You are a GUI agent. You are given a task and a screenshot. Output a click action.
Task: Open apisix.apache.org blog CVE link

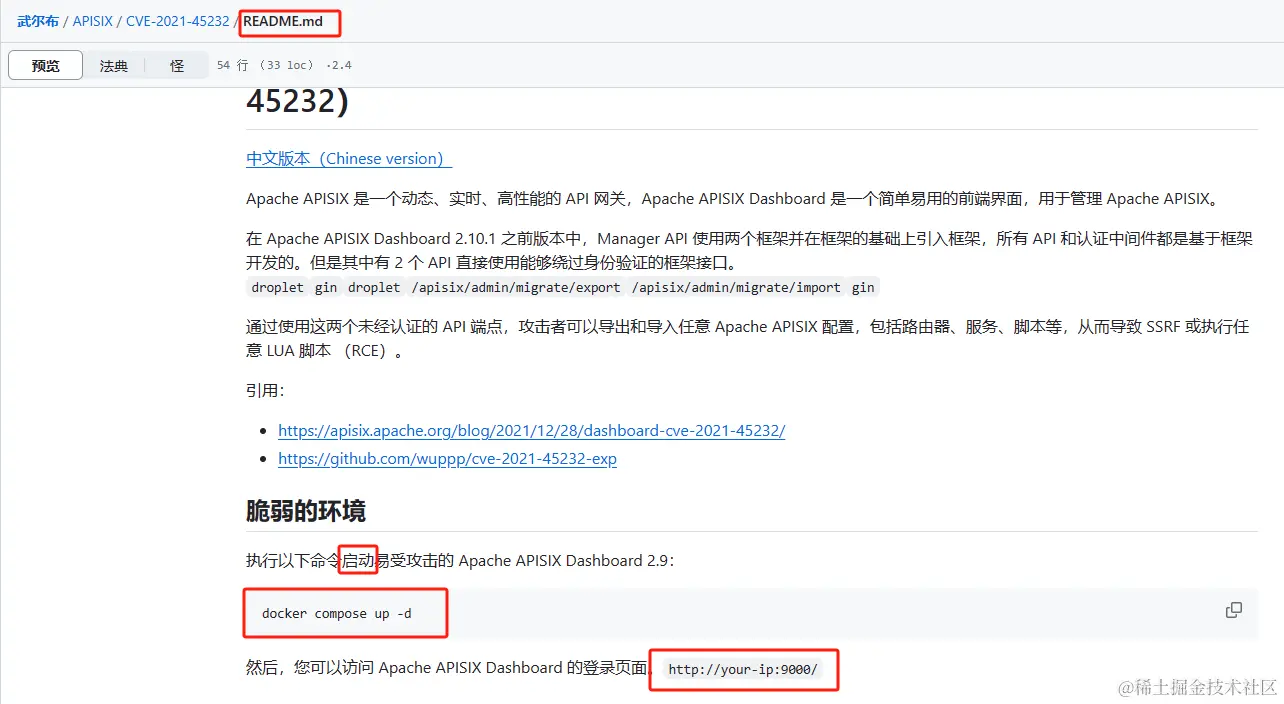click(532, 430)
